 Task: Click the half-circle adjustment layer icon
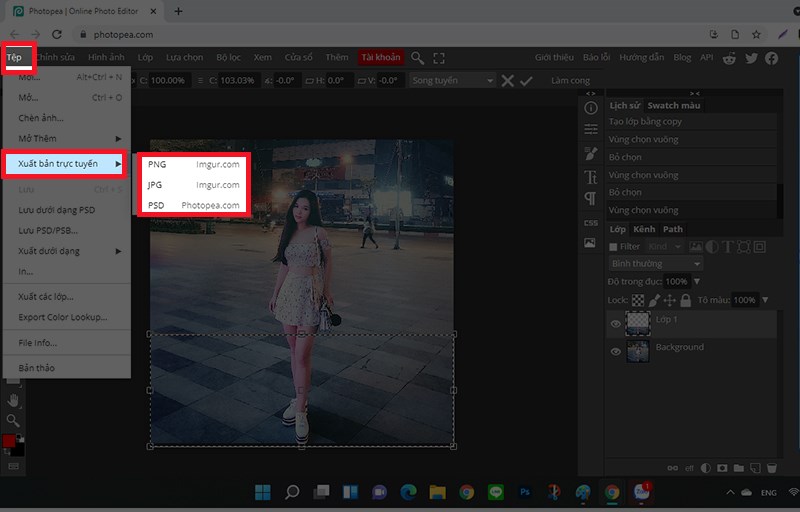(x=706, y=468)
